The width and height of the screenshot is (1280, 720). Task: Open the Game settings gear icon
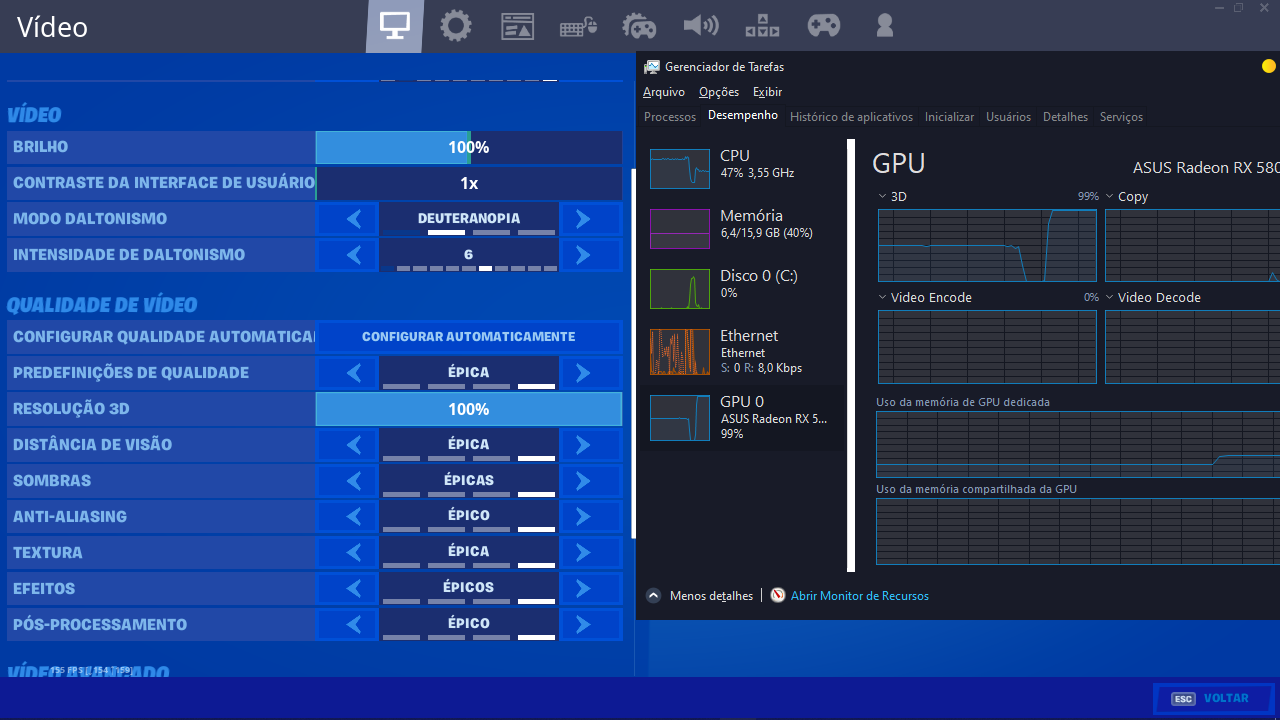pos(456,26)
